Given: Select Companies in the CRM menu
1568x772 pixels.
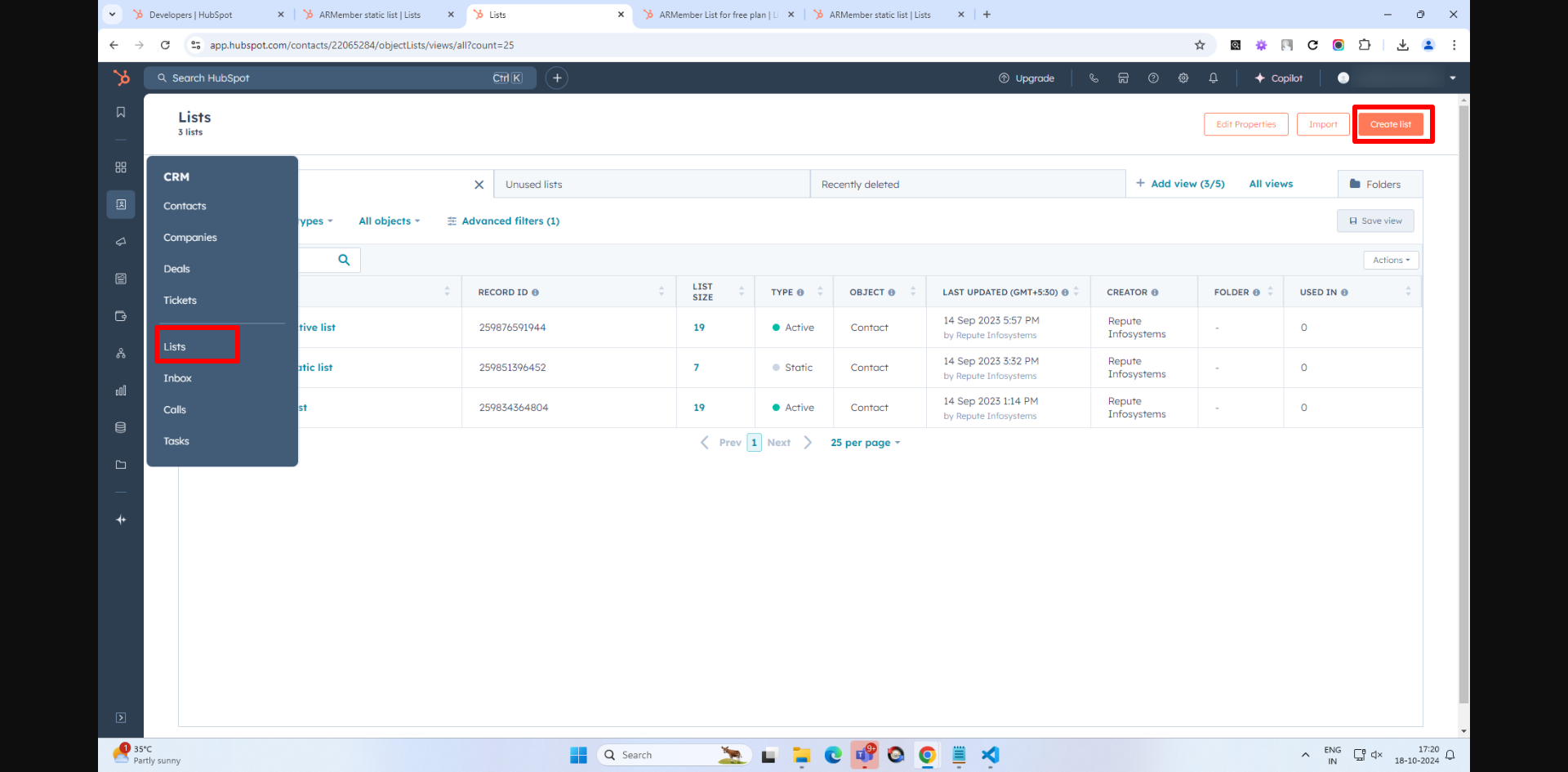Looking at the screenshot, I should [x=190, y=238].
